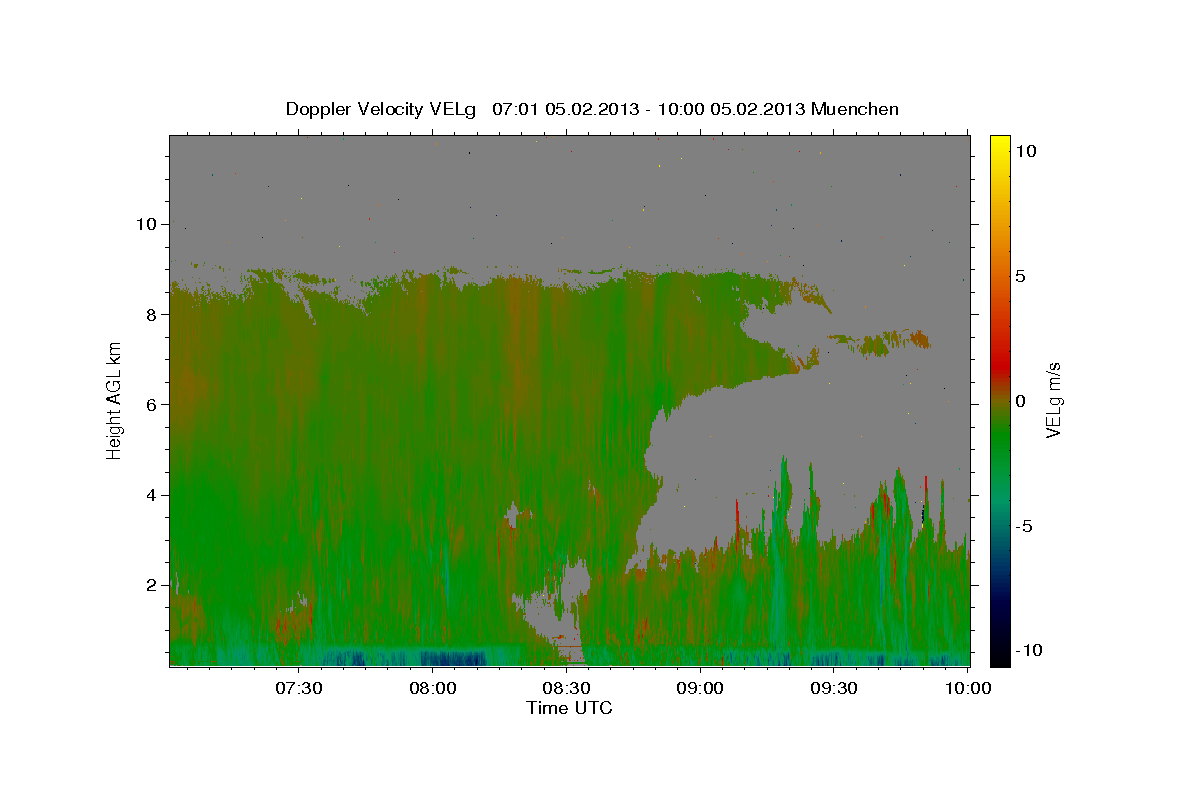The height and width of the screenshot is (800, 1200).
Task: Click the yellow top of the velocity colorbar
Action: tap(999, 145)
